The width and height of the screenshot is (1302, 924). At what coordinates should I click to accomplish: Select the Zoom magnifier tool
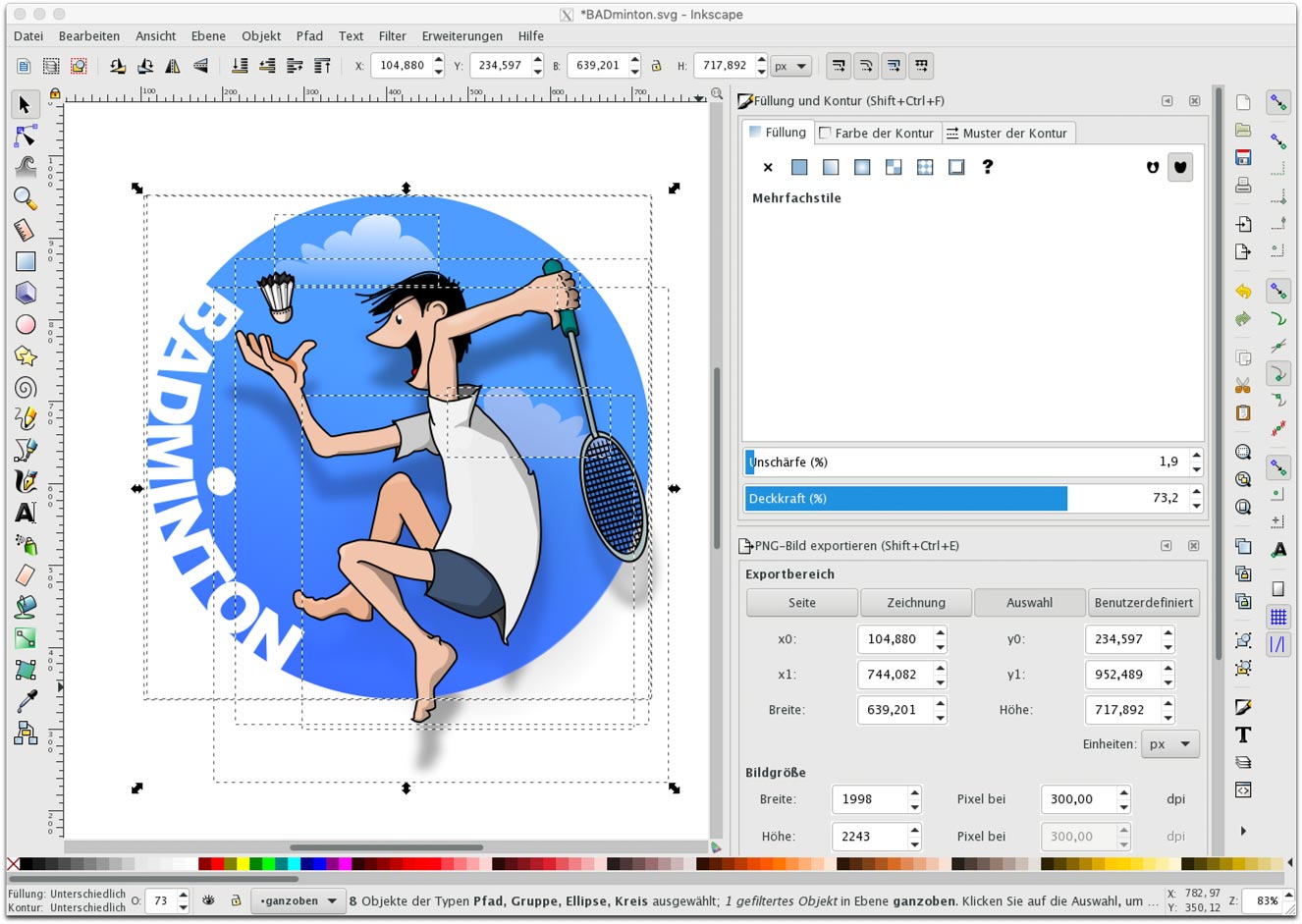pos(26,198)
